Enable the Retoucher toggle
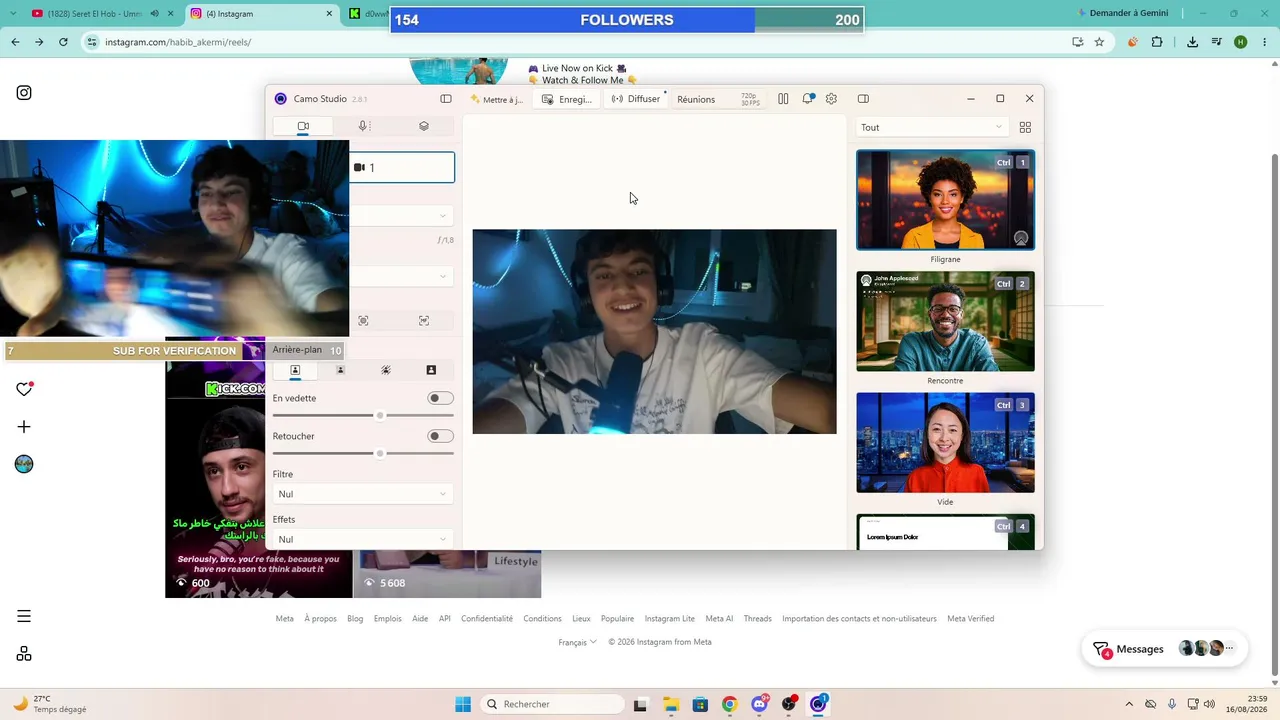The width and height of the screenshot is (1280, 720). (x=440, y=436)
